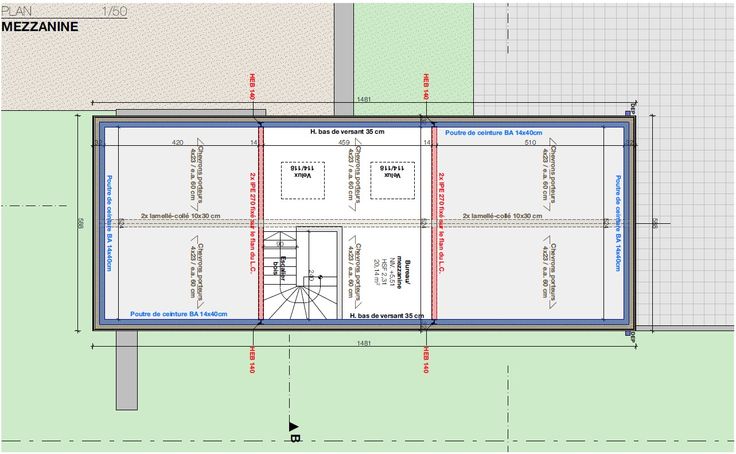
Task: Click the 420 dimension value
Action: 178,143
